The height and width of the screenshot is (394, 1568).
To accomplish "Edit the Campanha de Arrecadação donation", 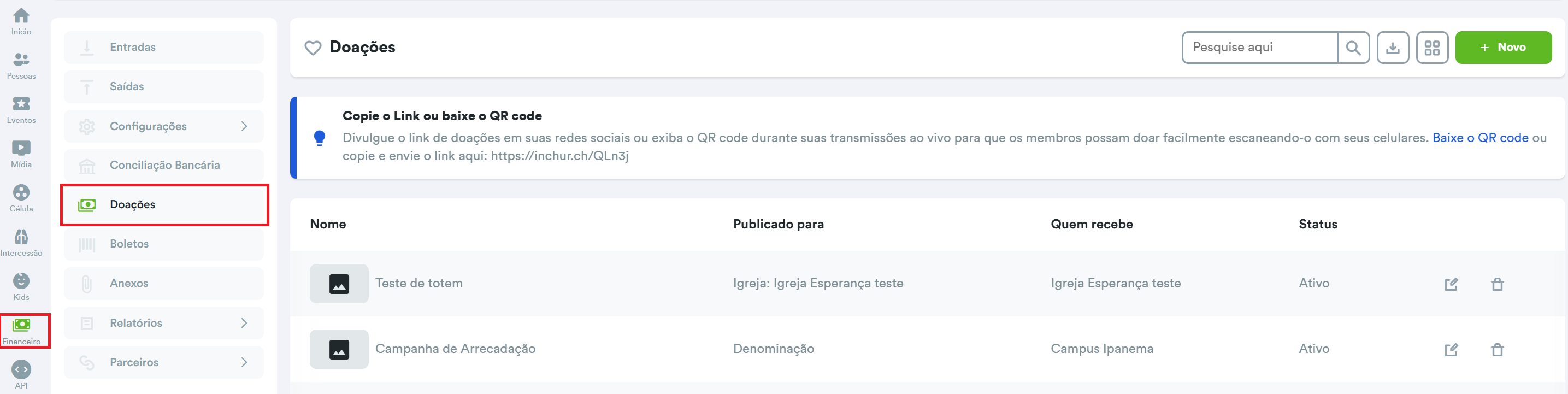I will pyautogui.click(x=1451, y=350).
